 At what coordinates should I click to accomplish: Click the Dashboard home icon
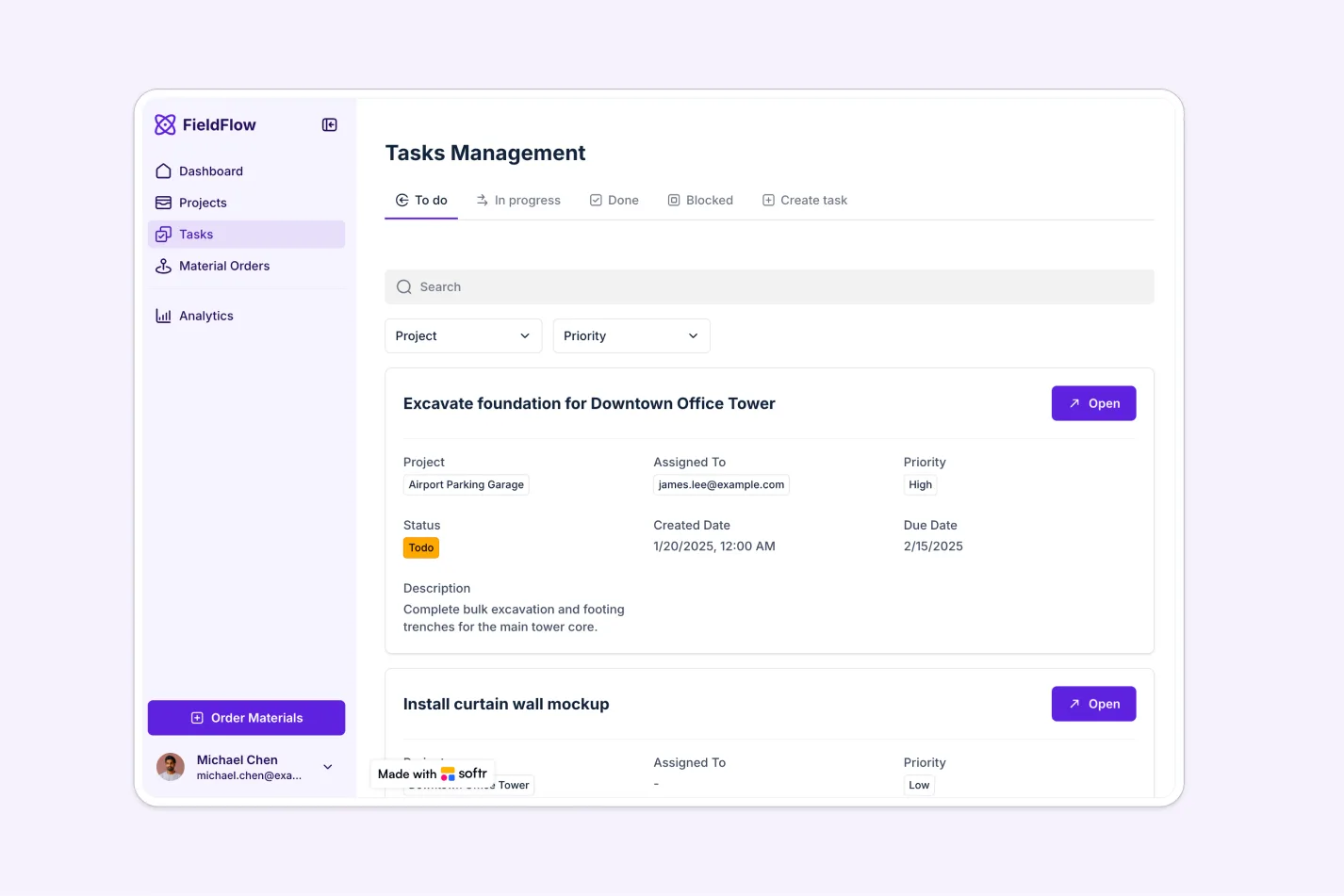point(163,171)
